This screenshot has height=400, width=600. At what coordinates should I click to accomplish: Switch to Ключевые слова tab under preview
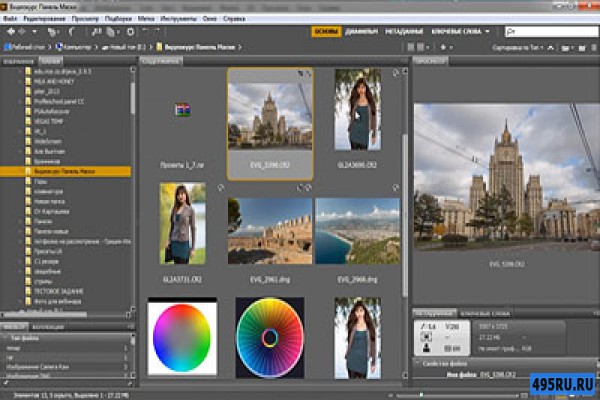click(x=485, y=314)
